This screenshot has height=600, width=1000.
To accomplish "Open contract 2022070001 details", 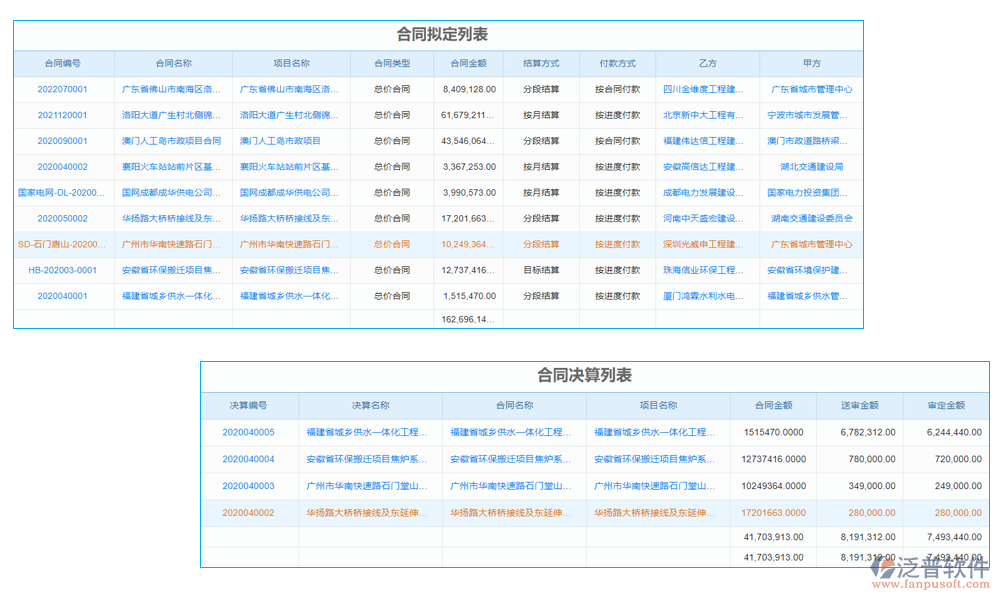I will (63, 89).
